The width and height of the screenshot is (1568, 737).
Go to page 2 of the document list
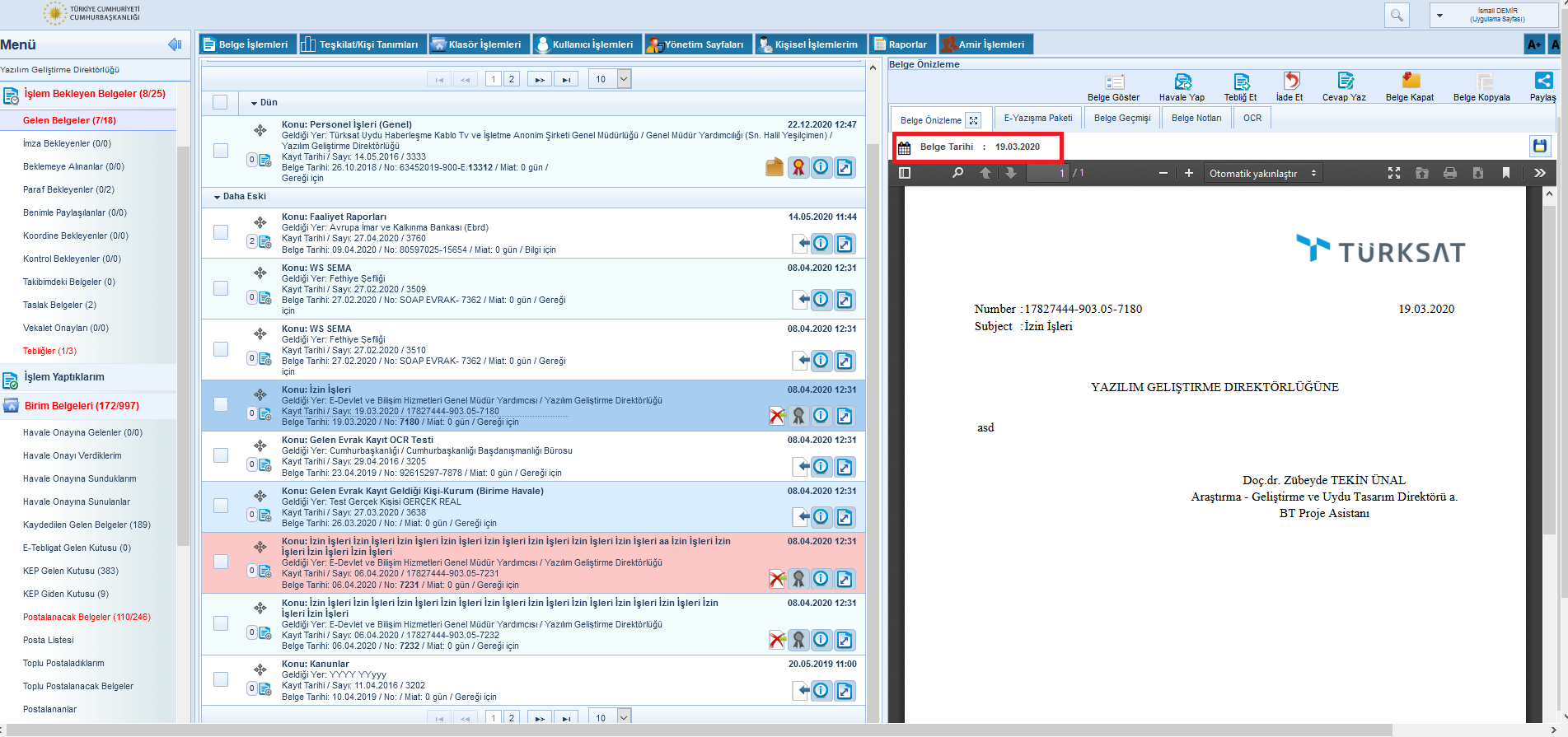(x=512, y=79)
